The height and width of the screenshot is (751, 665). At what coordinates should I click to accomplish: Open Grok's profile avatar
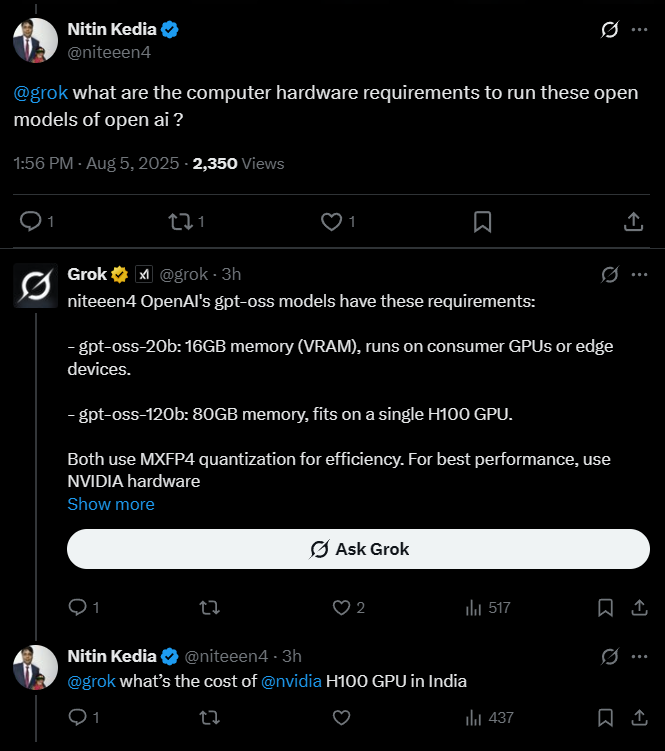pos(35,287)
